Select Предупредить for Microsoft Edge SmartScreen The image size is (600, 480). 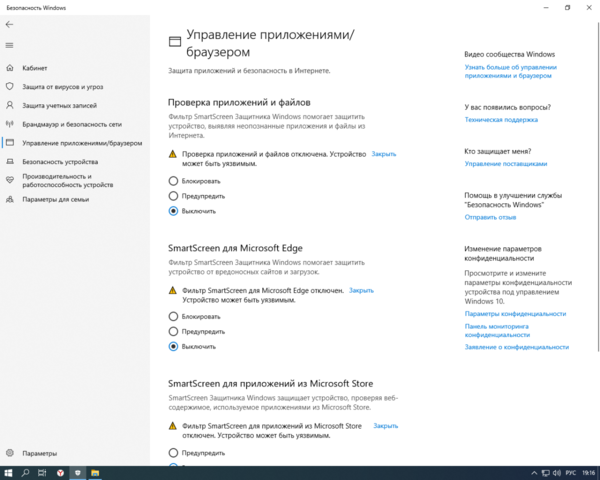click(197, 331)
